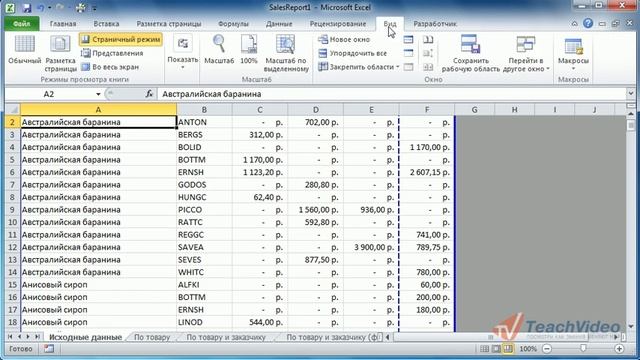Click the Save icon in quick access toolbar

pos(27,7)
